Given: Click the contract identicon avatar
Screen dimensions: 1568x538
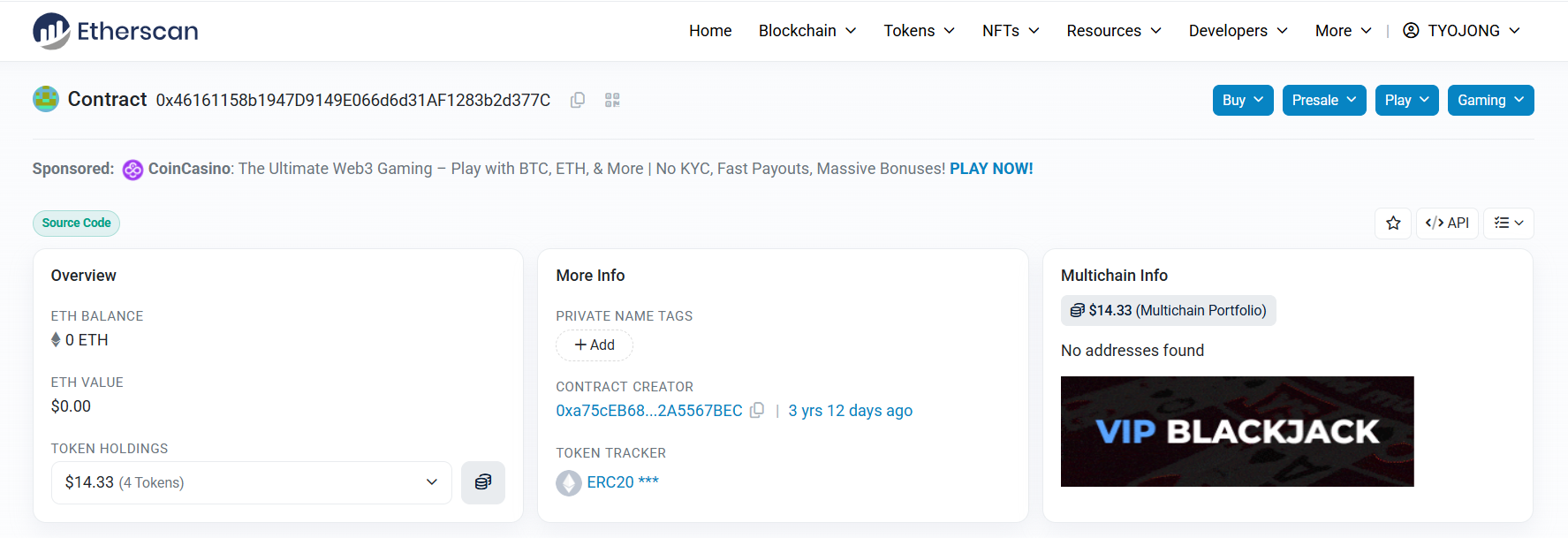Looking at the screenshot, I should click(x=46, y=99).
